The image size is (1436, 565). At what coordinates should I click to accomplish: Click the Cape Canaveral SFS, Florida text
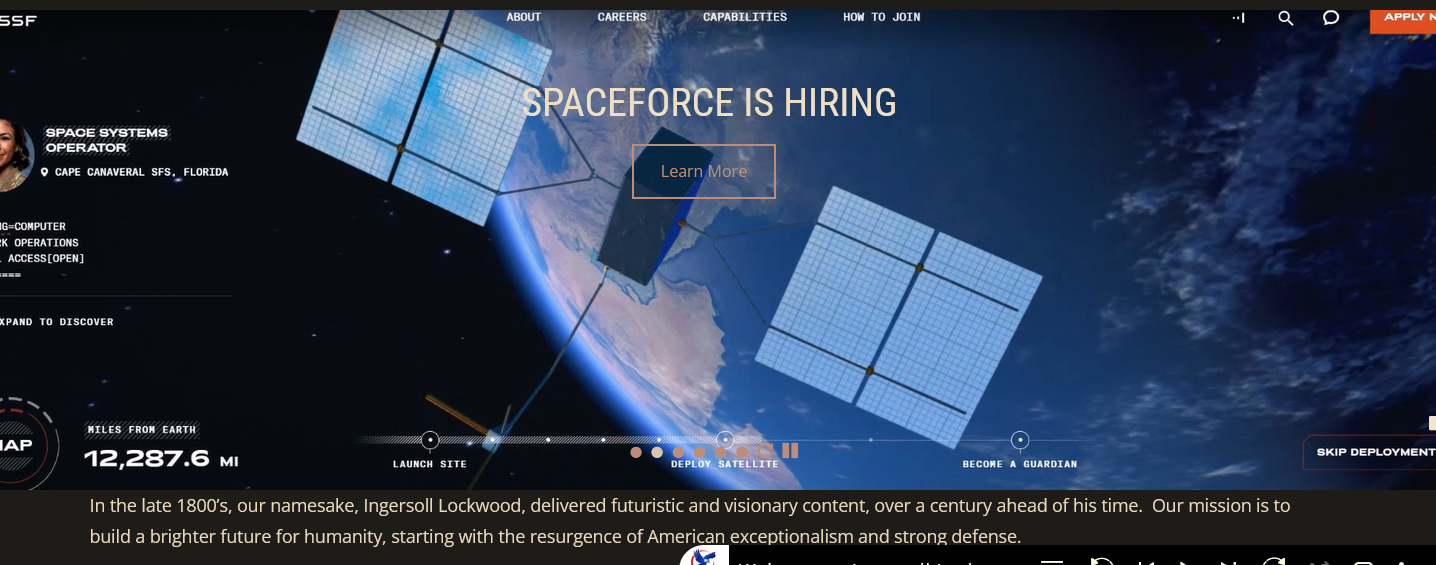pos(141,172)
